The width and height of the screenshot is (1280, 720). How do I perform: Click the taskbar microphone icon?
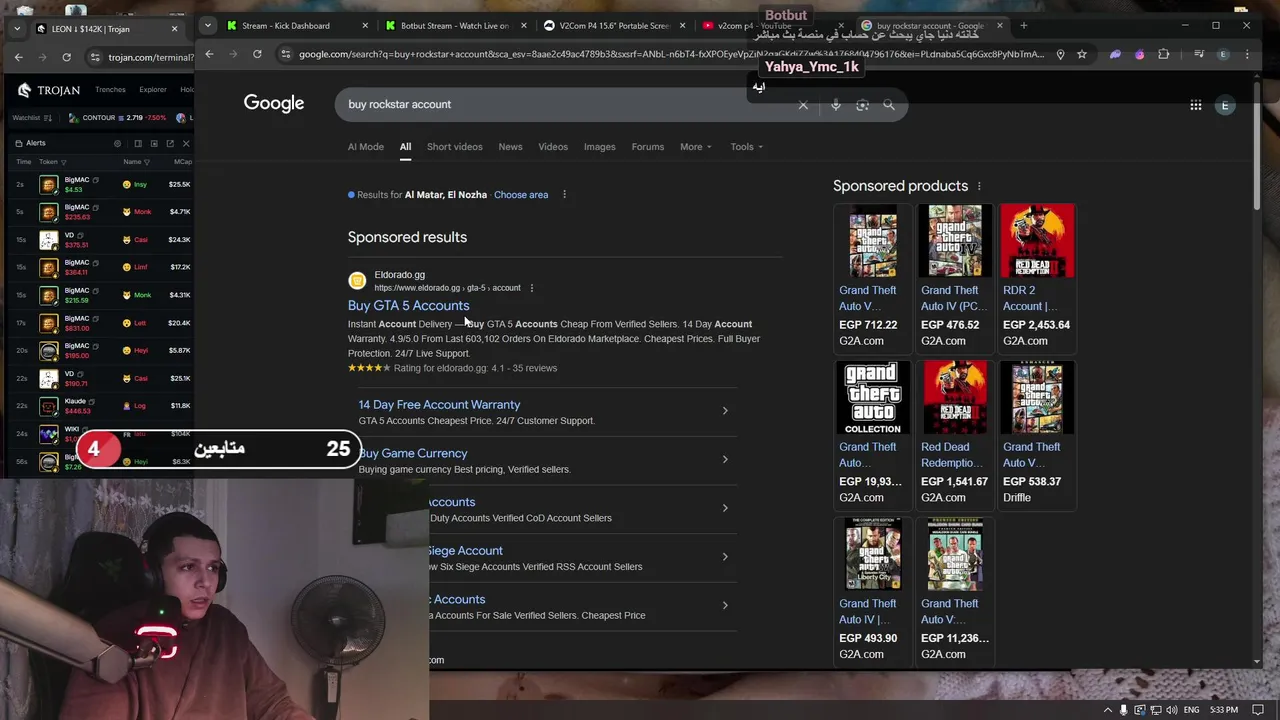[x=1124, y=710]
